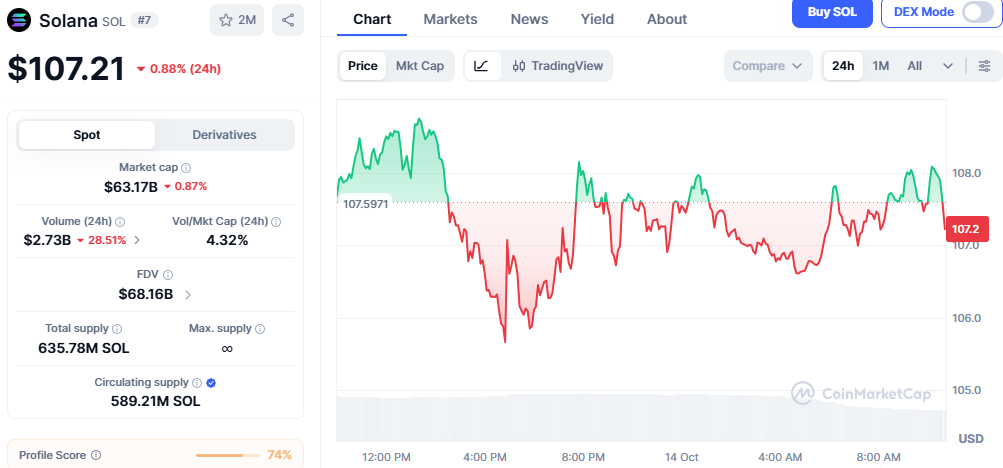Add Solana to watchlist via star button
The image size is (1003, 468).
237,20
